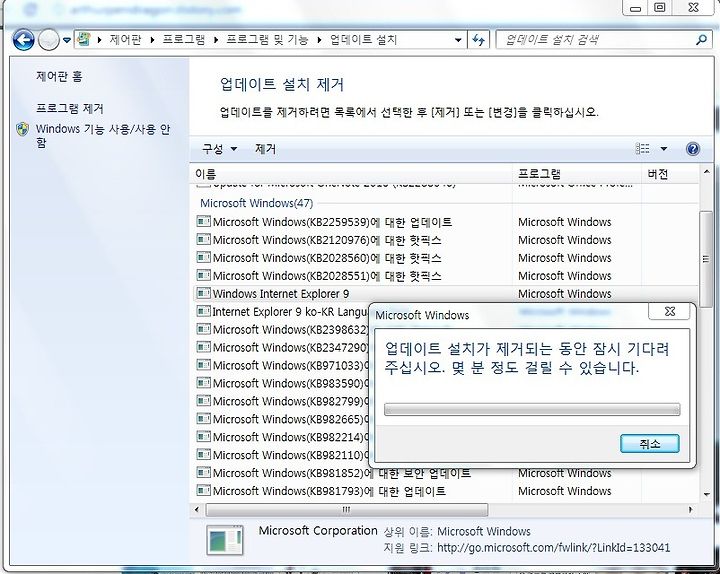Screen dimensions: 720x574
Task: Click the icon of KB2028560 hotfix
Action: pos(203,258)
